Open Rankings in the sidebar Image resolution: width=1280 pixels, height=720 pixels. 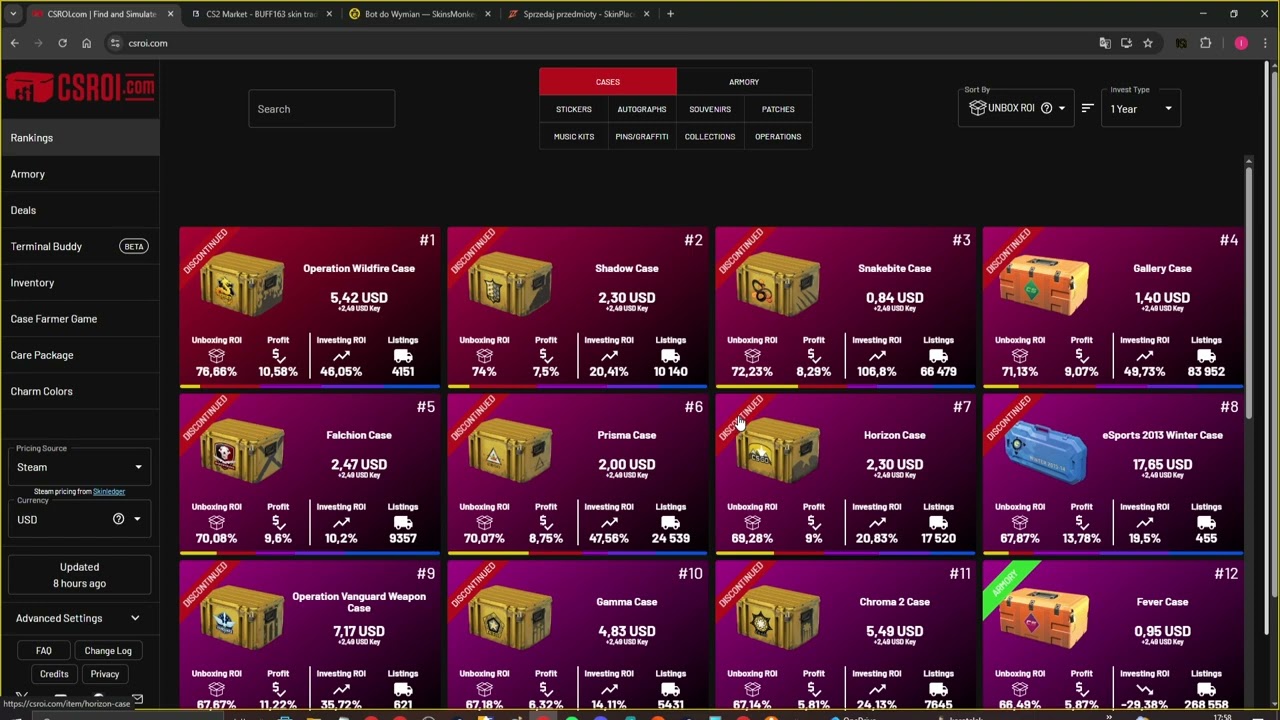(79, 138)
